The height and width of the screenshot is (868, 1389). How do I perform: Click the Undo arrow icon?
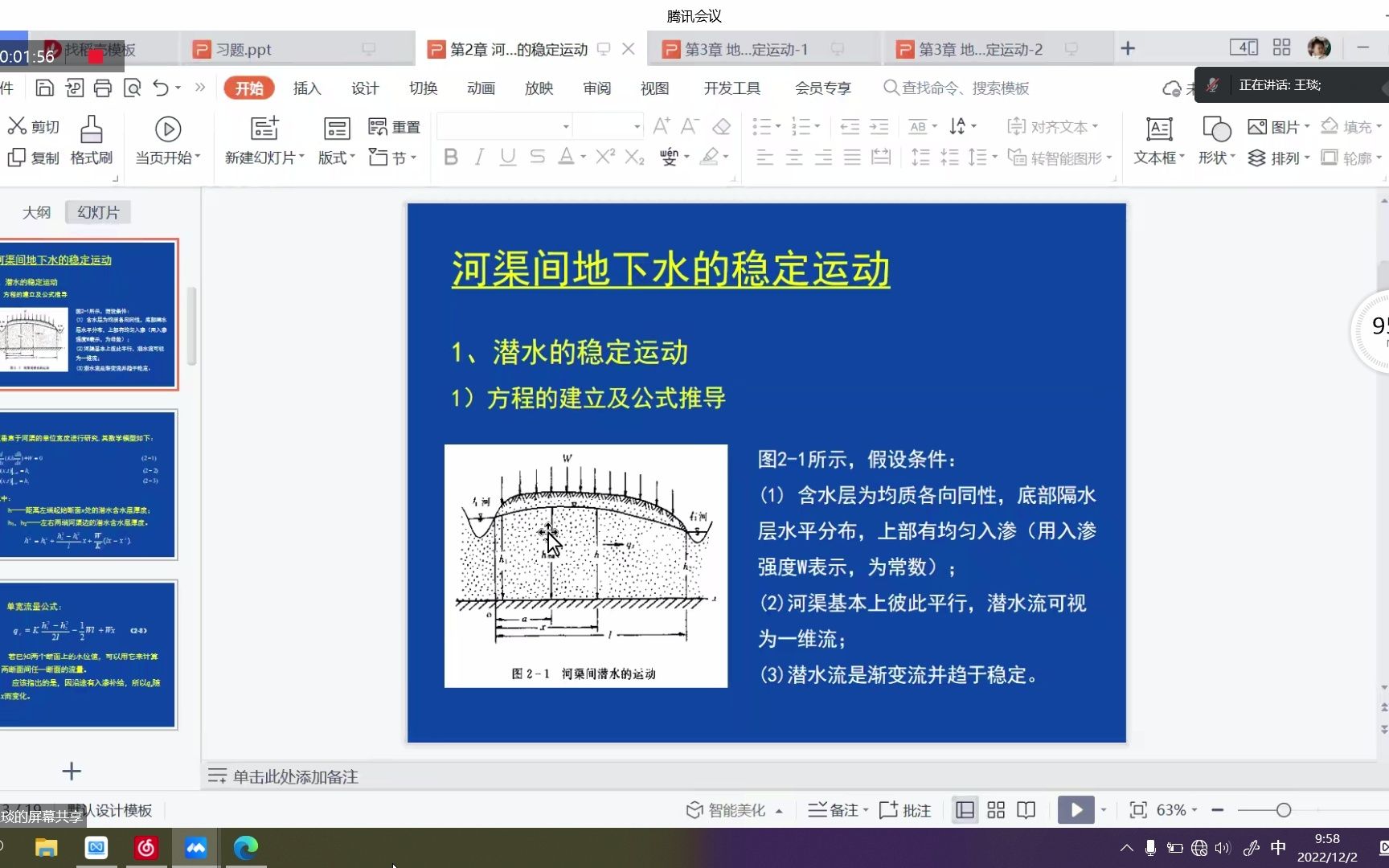click(161, 88)
